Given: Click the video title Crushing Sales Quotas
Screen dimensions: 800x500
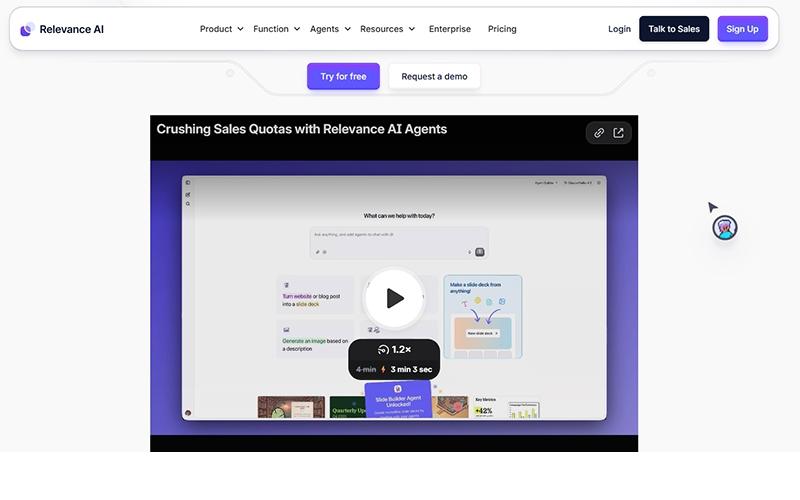Looking at the screenshot, I should pyautogui.click(x=302, y=129).
